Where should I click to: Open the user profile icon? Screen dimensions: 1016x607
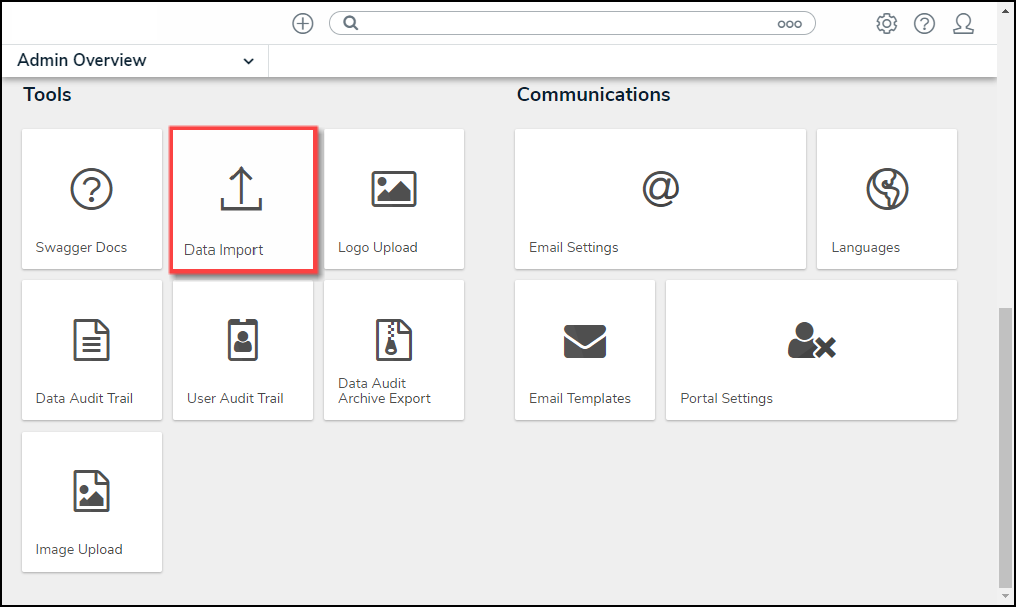963,23
